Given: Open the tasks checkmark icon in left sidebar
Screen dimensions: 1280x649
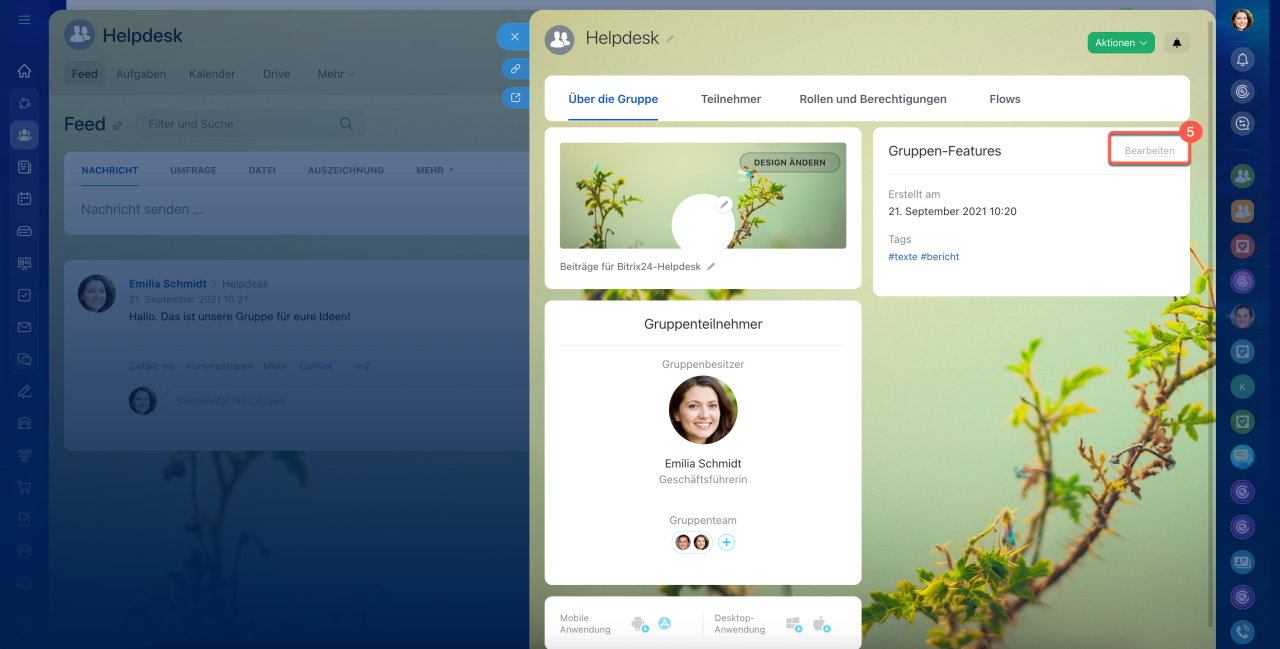Looking at the screenshot, I should tap(24, 295).
